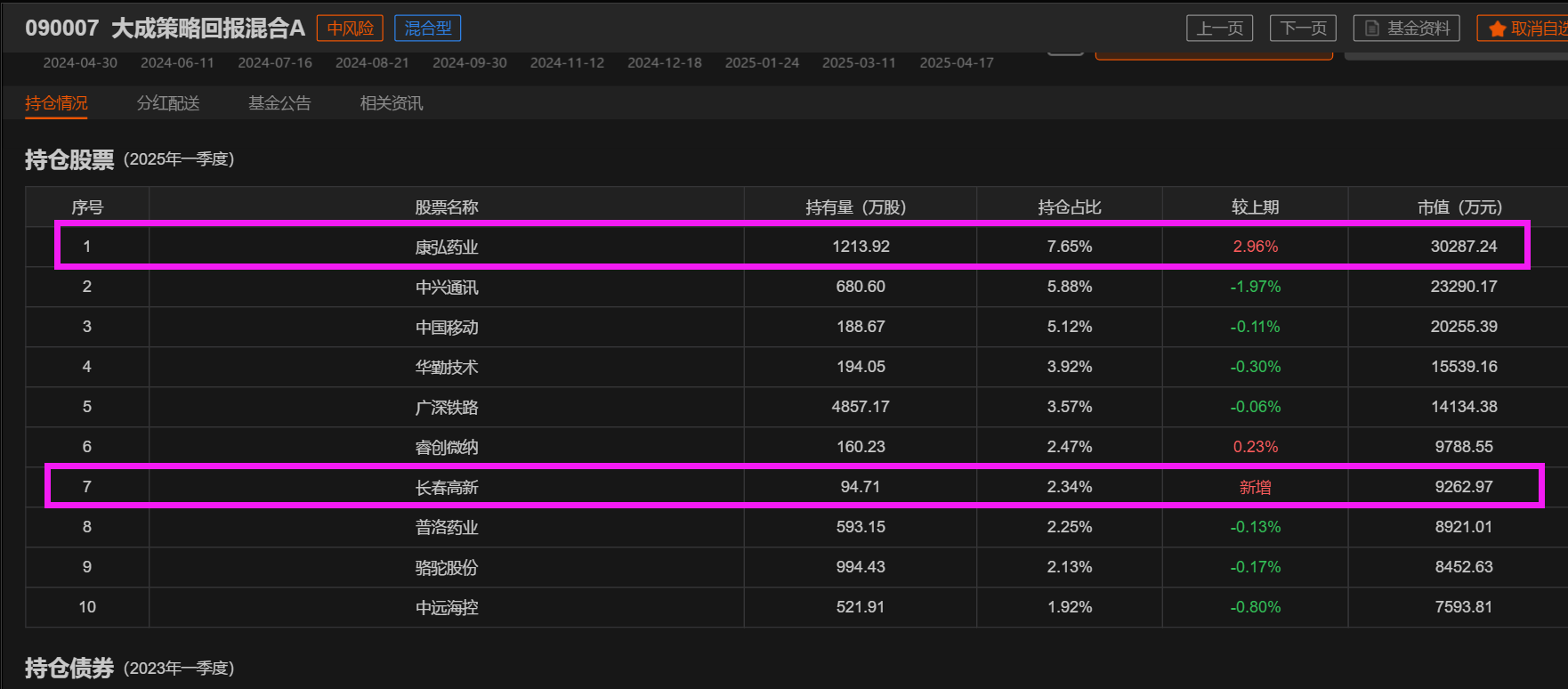Click market value 7593.81 for 中远海控
The height and width of the screenshot is (689, 1568).
click(1464, 607)
